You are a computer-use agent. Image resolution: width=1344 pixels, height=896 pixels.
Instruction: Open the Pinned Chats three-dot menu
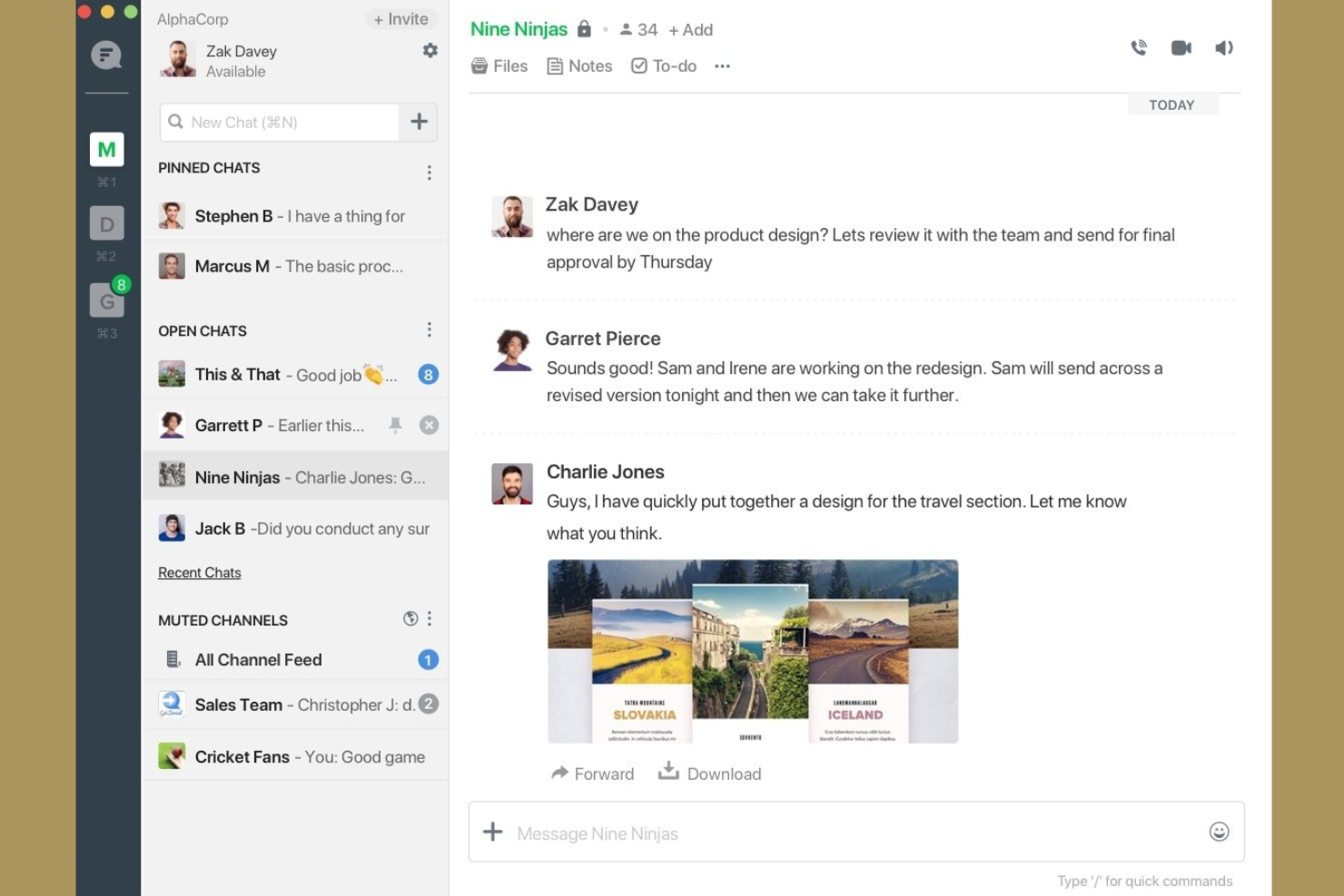tap(430, 172)
